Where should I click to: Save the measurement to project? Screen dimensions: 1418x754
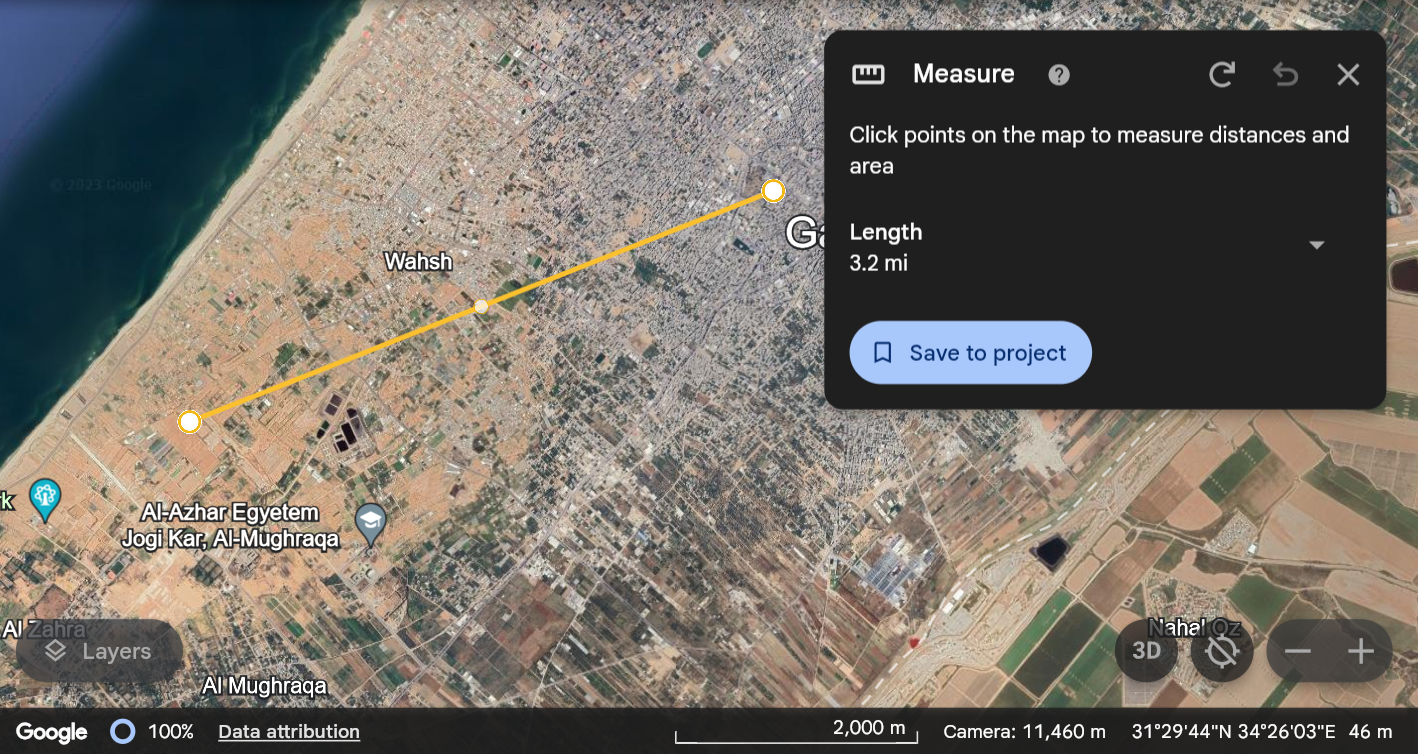970,353
